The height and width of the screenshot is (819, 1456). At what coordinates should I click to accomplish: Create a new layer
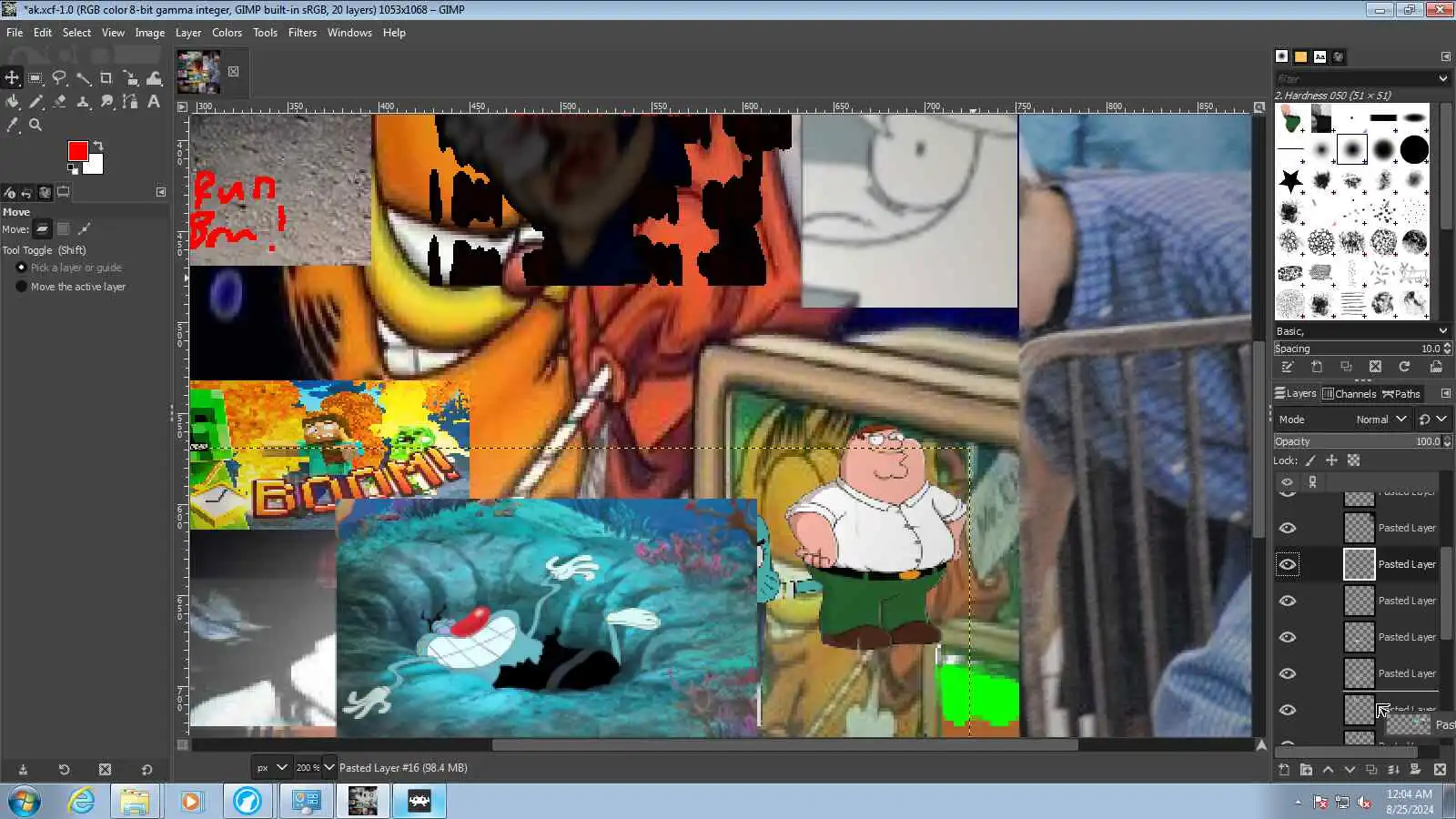(1284, 770)
